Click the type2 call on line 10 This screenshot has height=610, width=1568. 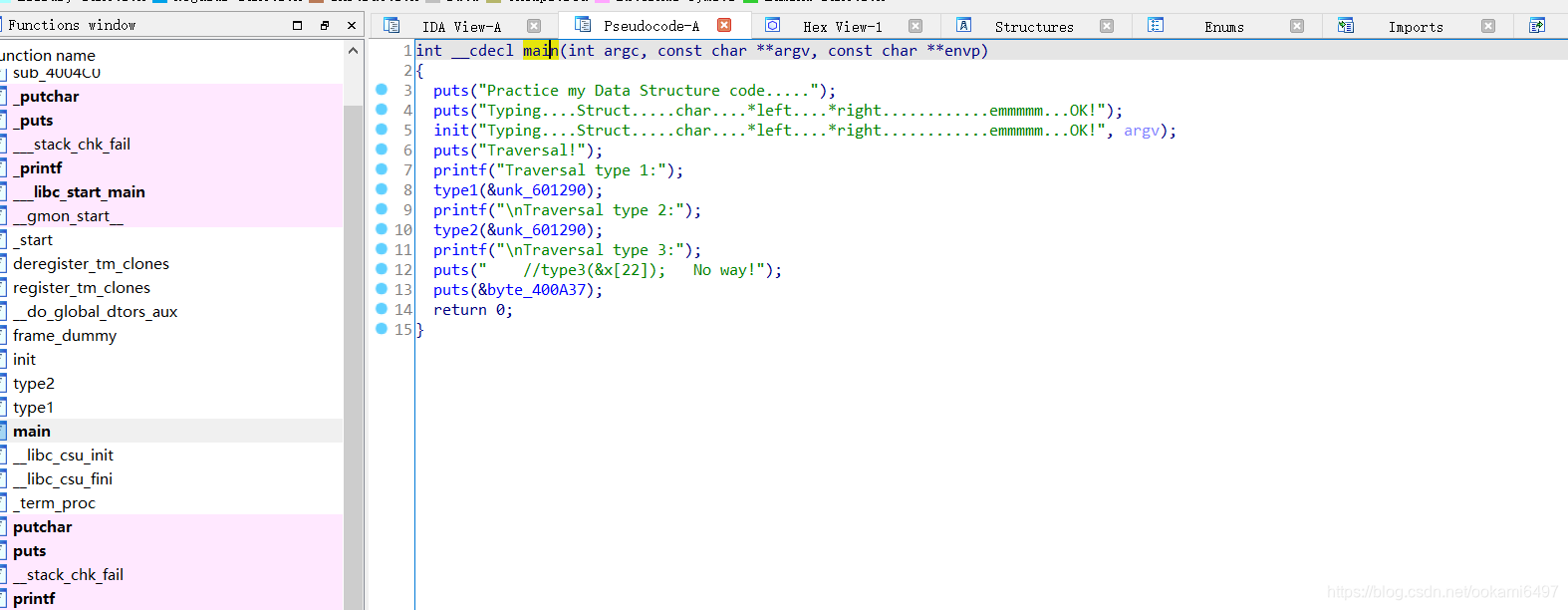(455, 230)
